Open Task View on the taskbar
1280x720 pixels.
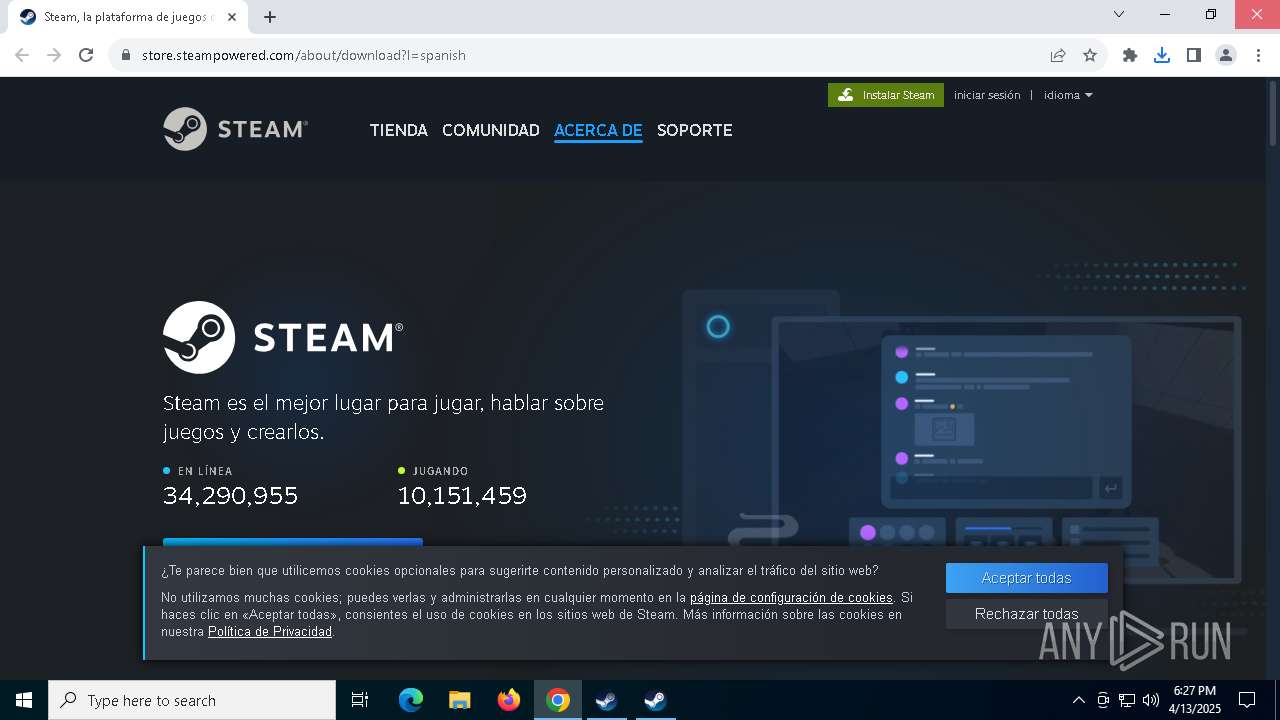pos(360,700)
